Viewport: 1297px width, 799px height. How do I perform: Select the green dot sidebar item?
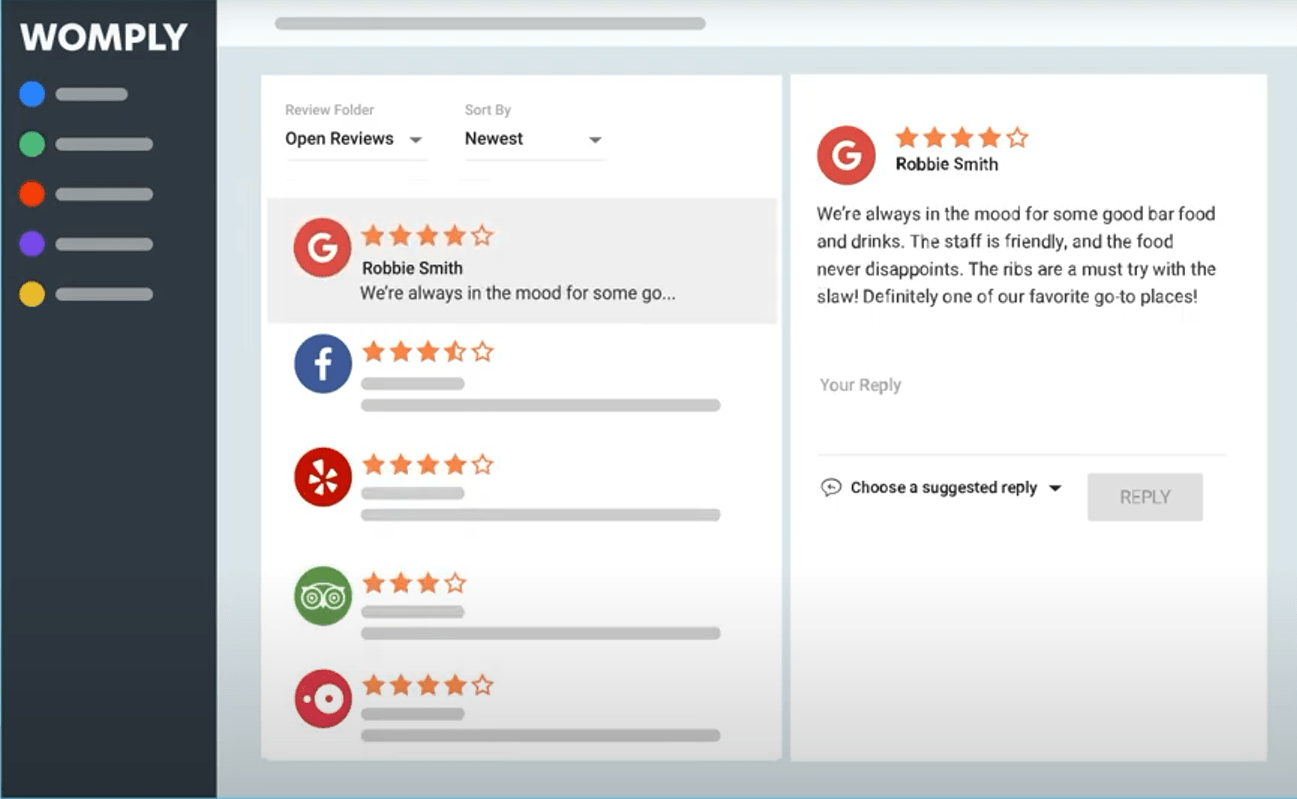click(32, 144)
